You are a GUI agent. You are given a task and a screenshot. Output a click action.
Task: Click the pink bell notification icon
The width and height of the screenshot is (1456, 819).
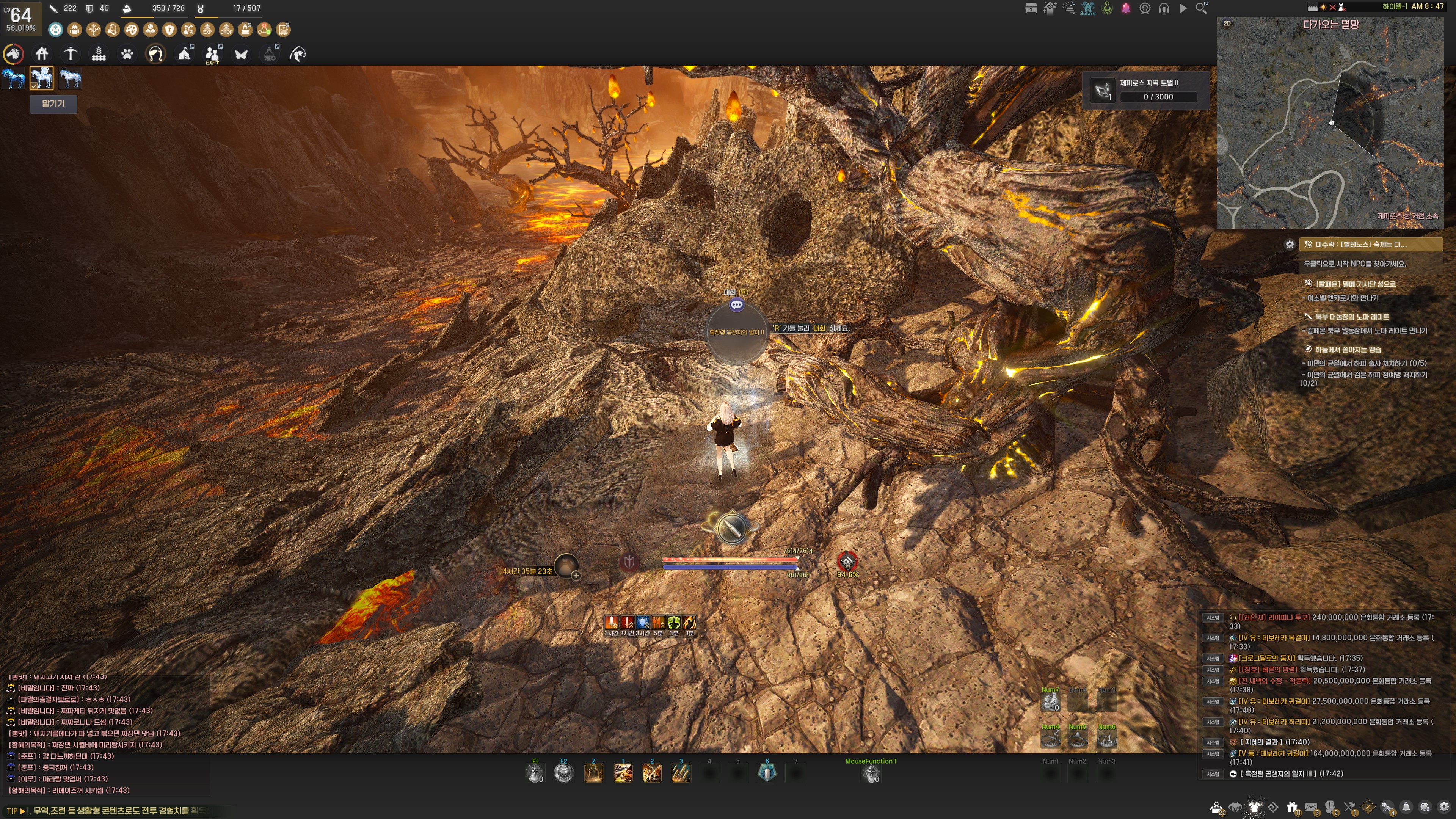coord(1126,8)
